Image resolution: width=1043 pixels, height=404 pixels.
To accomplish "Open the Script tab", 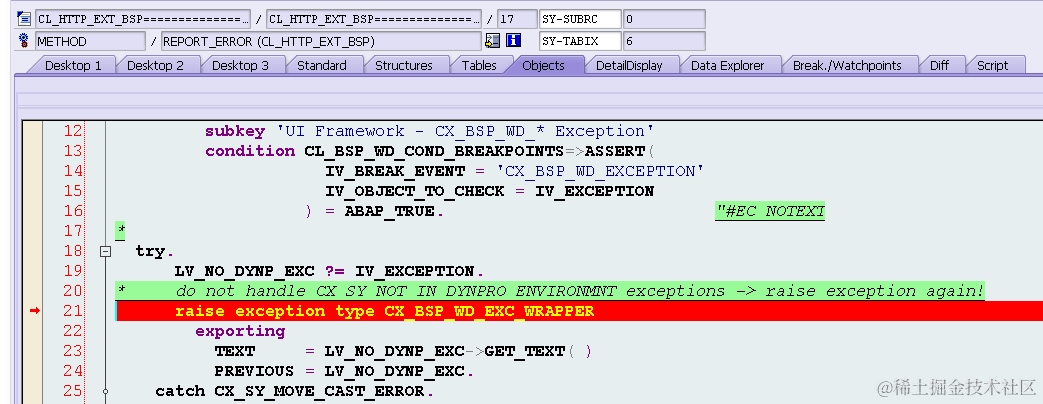I will tap(992, 65).
